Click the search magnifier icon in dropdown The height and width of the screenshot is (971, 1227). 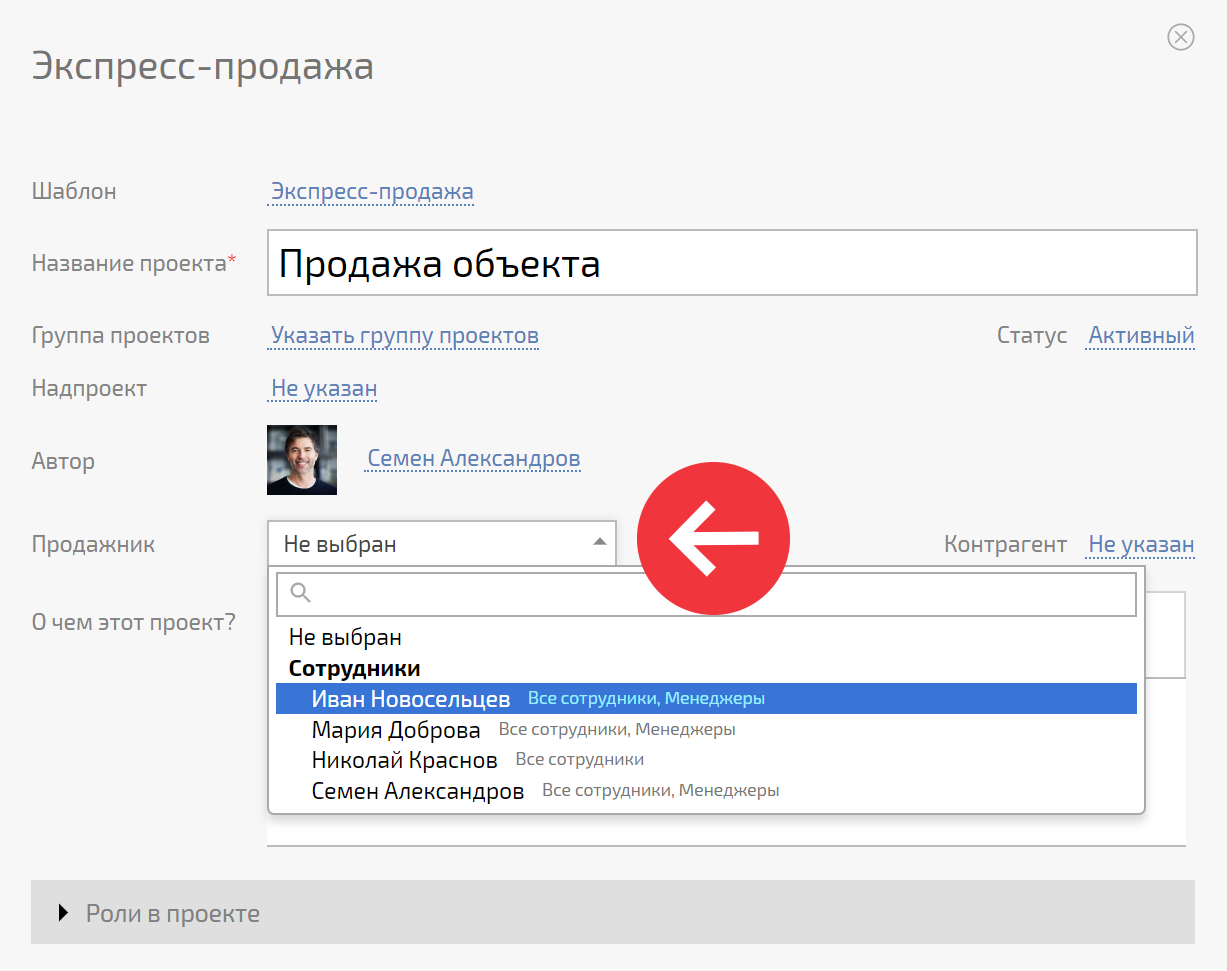[x=300, y=593]
